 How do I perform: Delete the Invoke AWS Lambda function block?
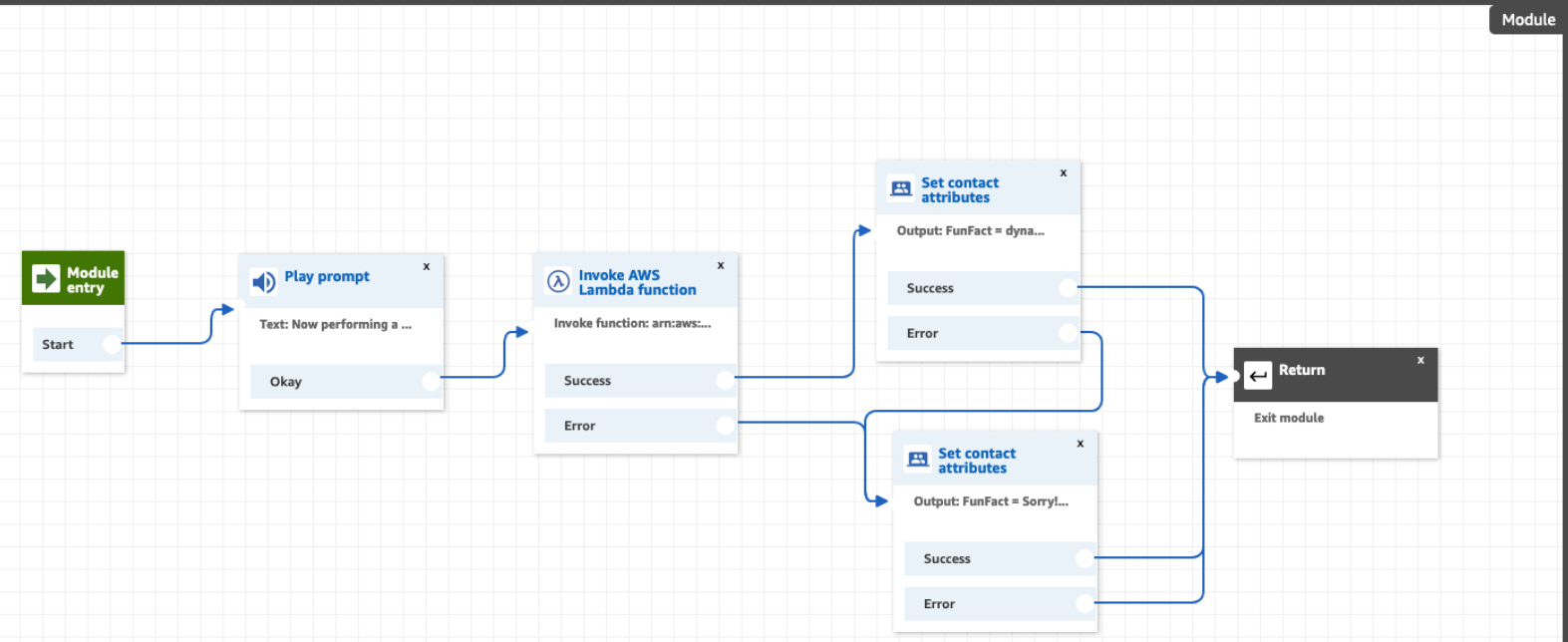[721, 265]
